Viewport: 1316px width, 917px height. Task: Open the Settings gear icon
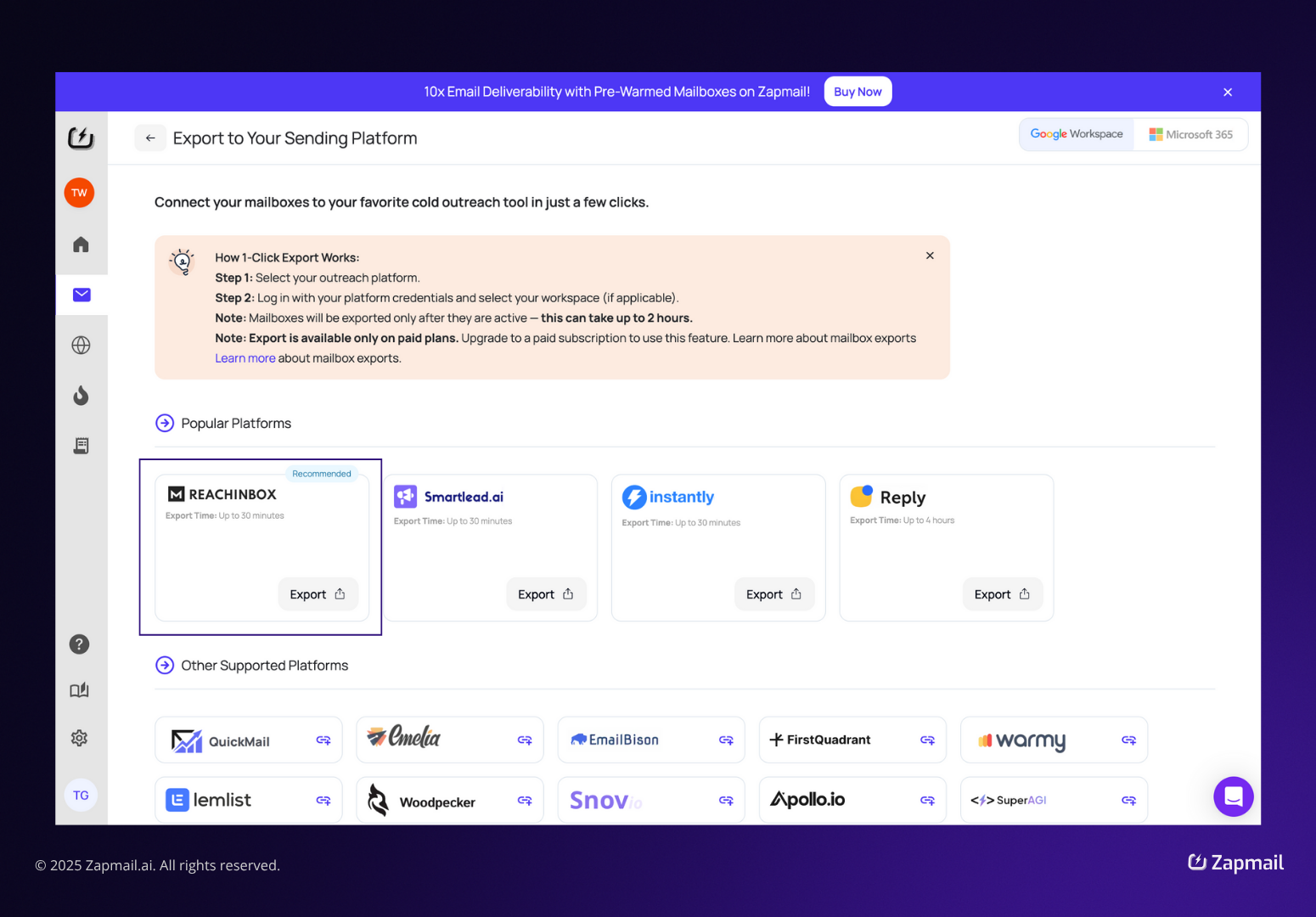[x=79, y=738]
